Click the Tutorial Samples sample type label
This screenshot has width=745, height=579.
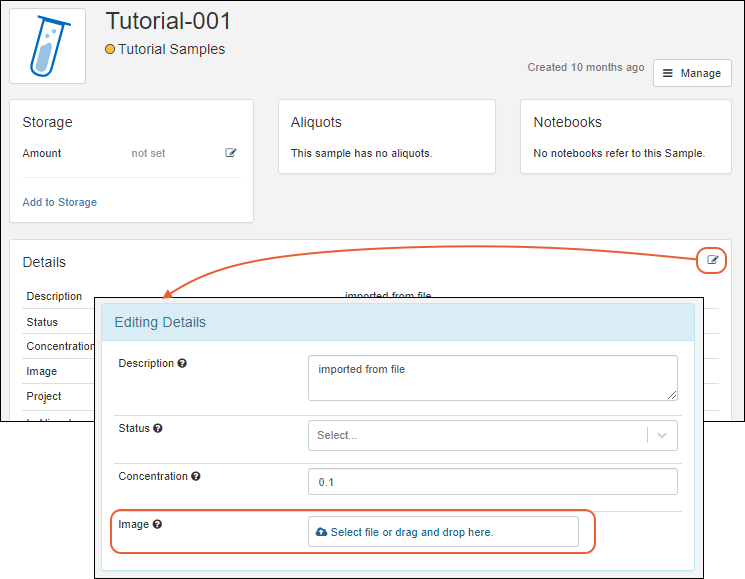(x=171, y=49)
